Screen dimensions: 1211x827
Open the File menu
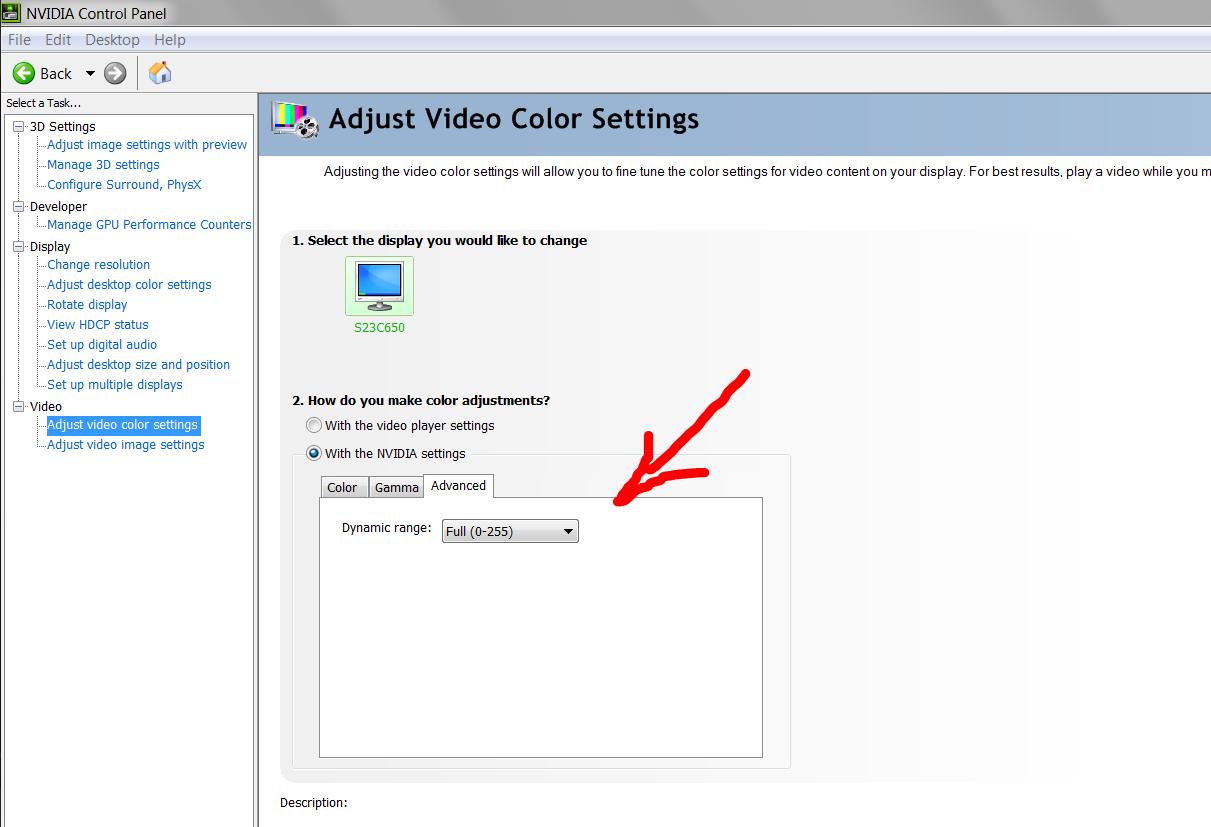[19, 40]
